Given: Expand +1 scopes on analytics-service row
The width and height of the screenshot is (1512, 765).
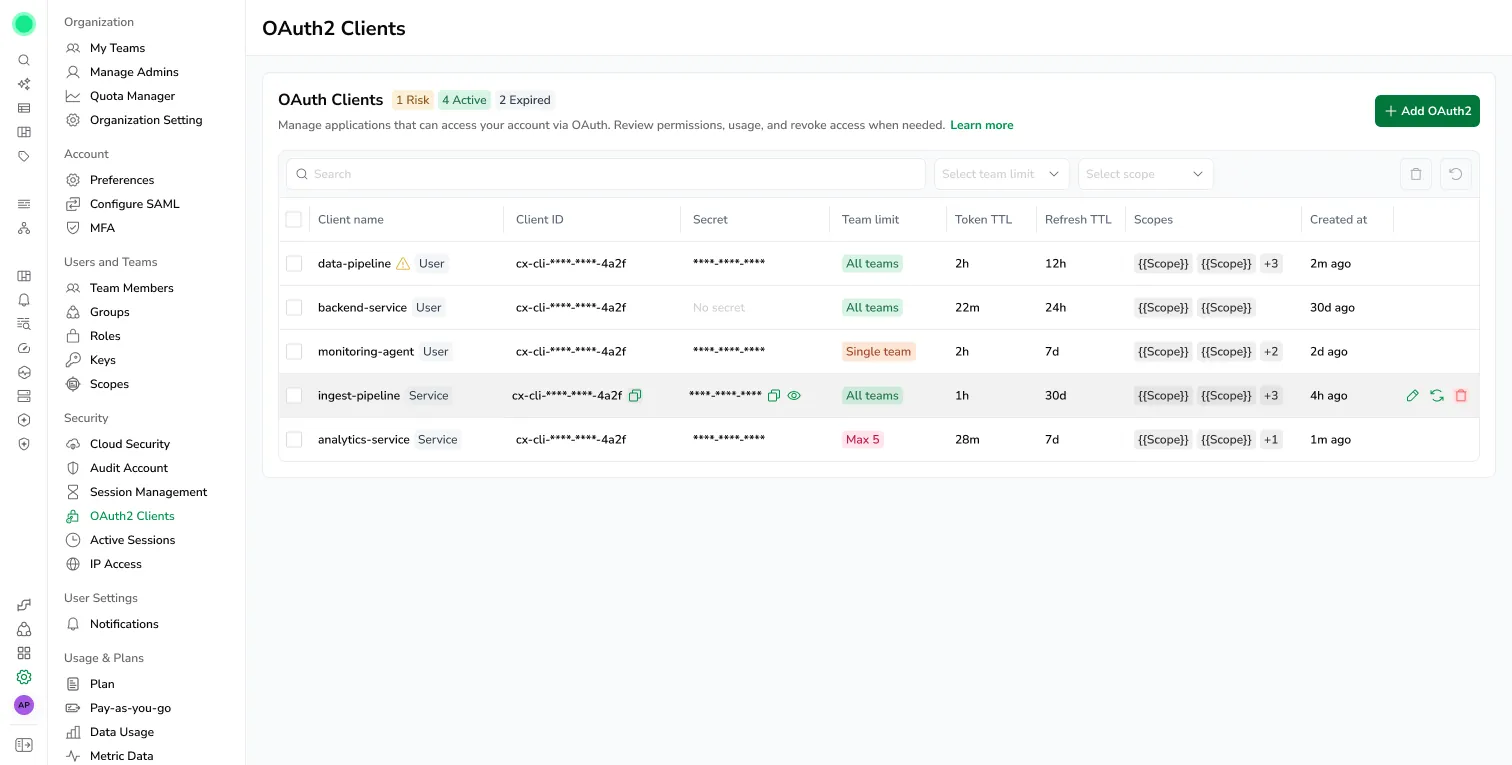Looking at the screenshot, I should click(1270, 440).
